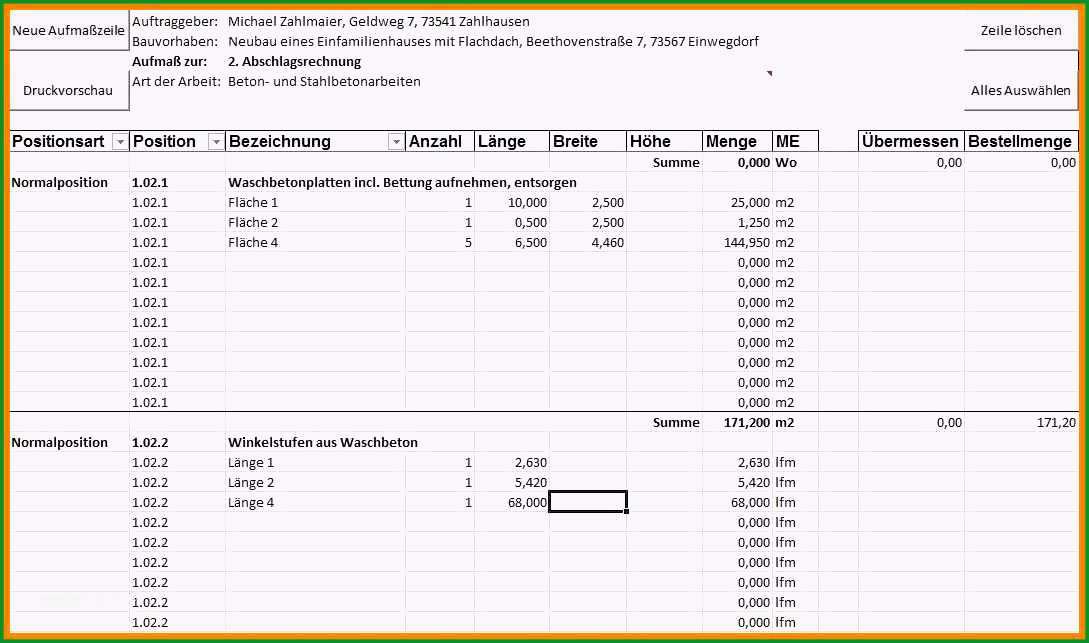Open the Bezeichnung column filter dropdown

(396, 142)
